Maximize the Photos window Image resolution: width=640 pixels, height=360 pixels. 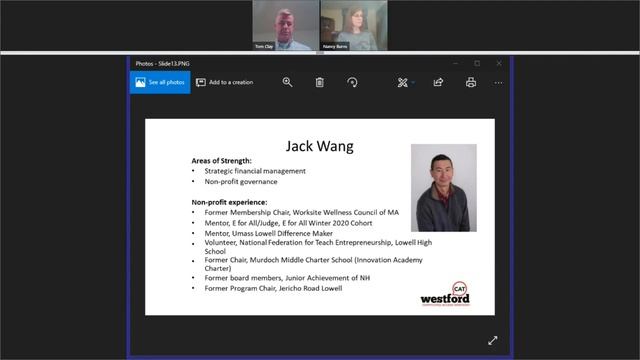477,63
